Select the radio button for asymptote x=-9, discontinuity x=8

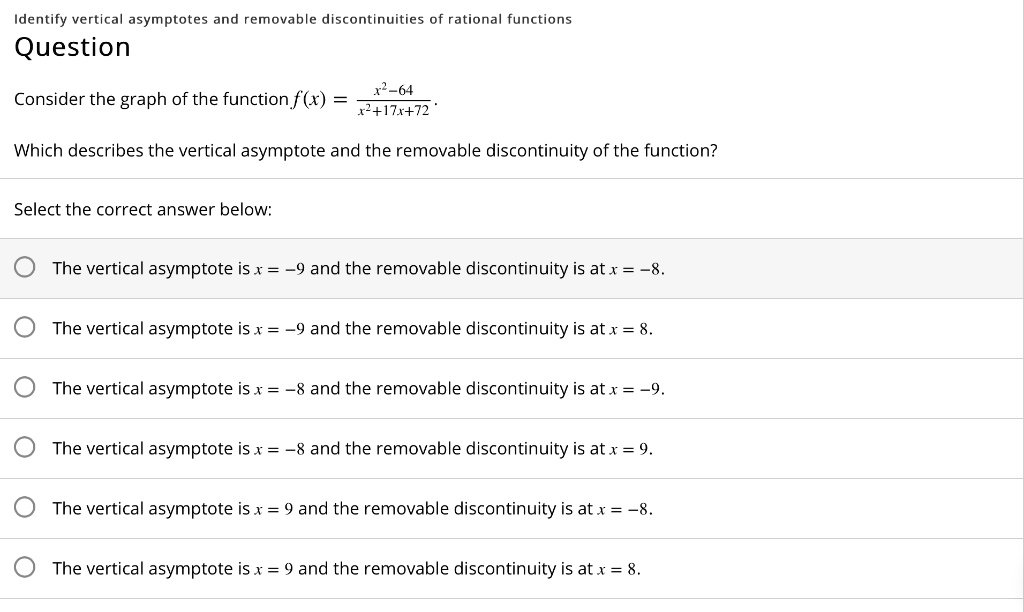click(x=24, y=326)
